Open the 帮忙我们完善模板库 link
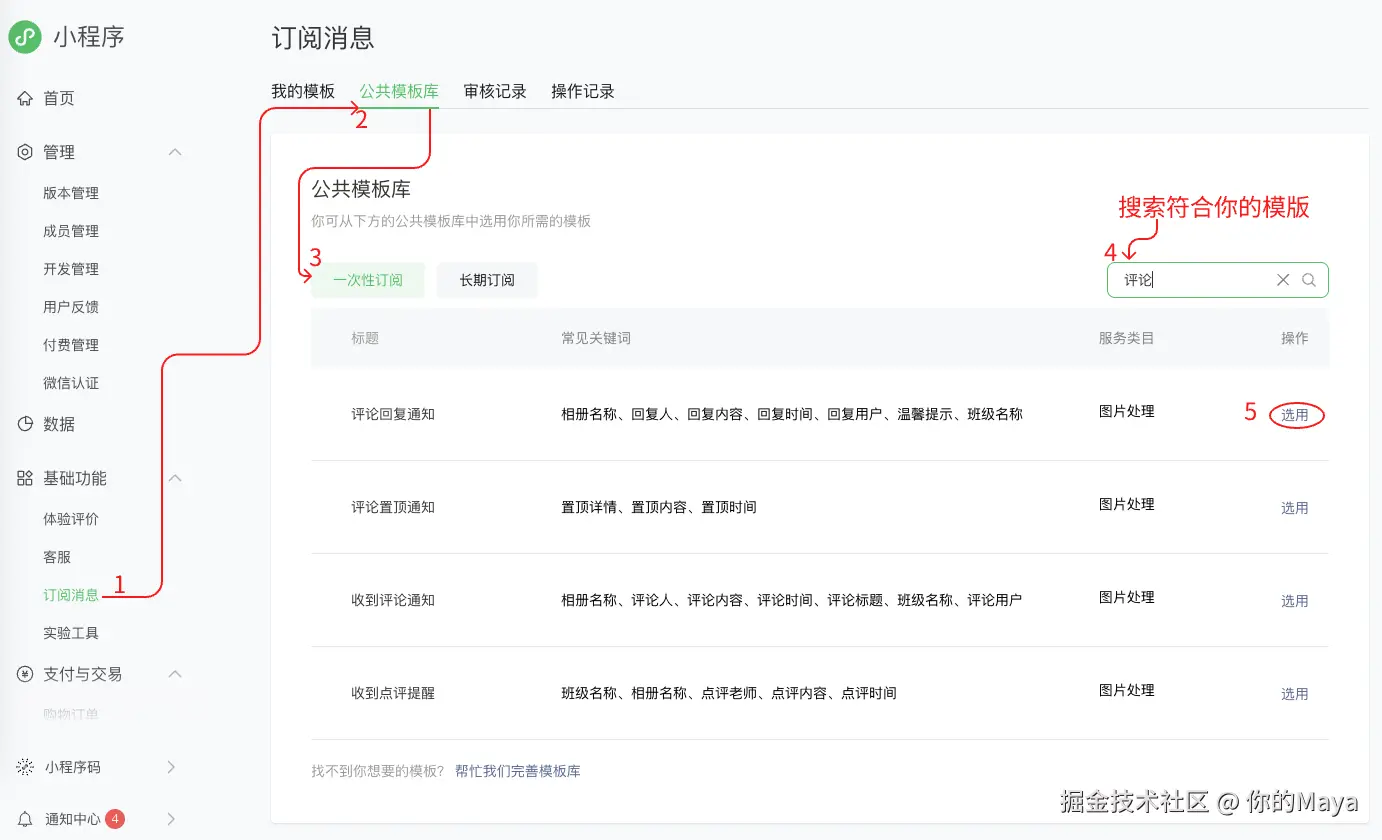 pos(518,771)
